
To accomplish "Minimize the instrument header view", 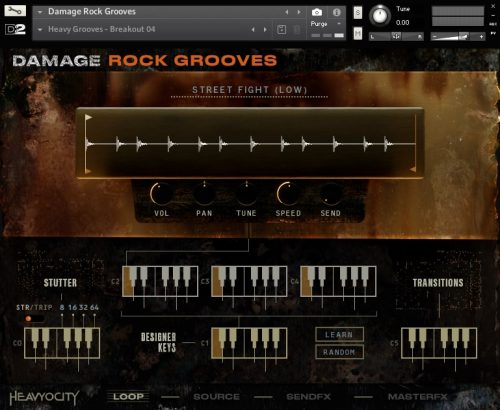I will (x=493, y=15).
